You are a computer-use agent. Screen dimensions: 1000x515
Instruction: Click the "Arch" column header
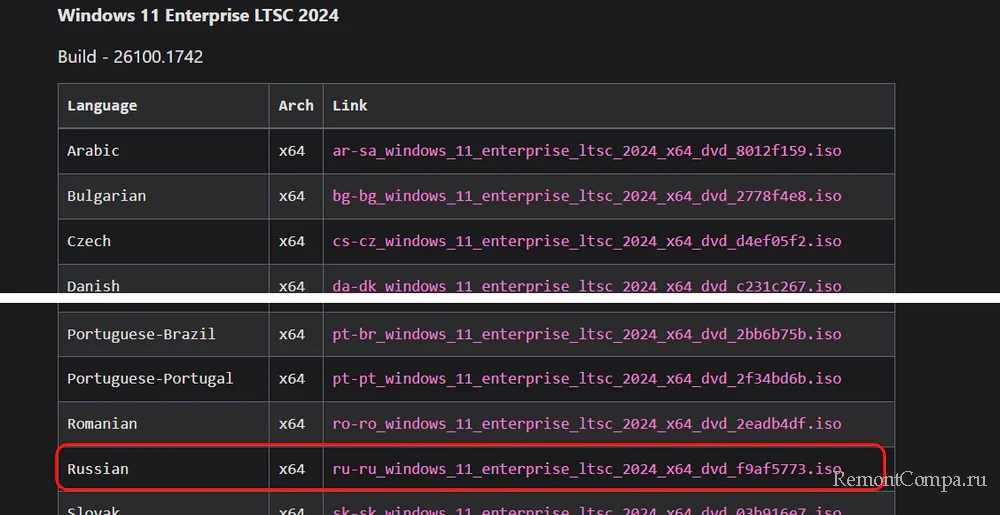pyautogui.click(x=296, y=105)
